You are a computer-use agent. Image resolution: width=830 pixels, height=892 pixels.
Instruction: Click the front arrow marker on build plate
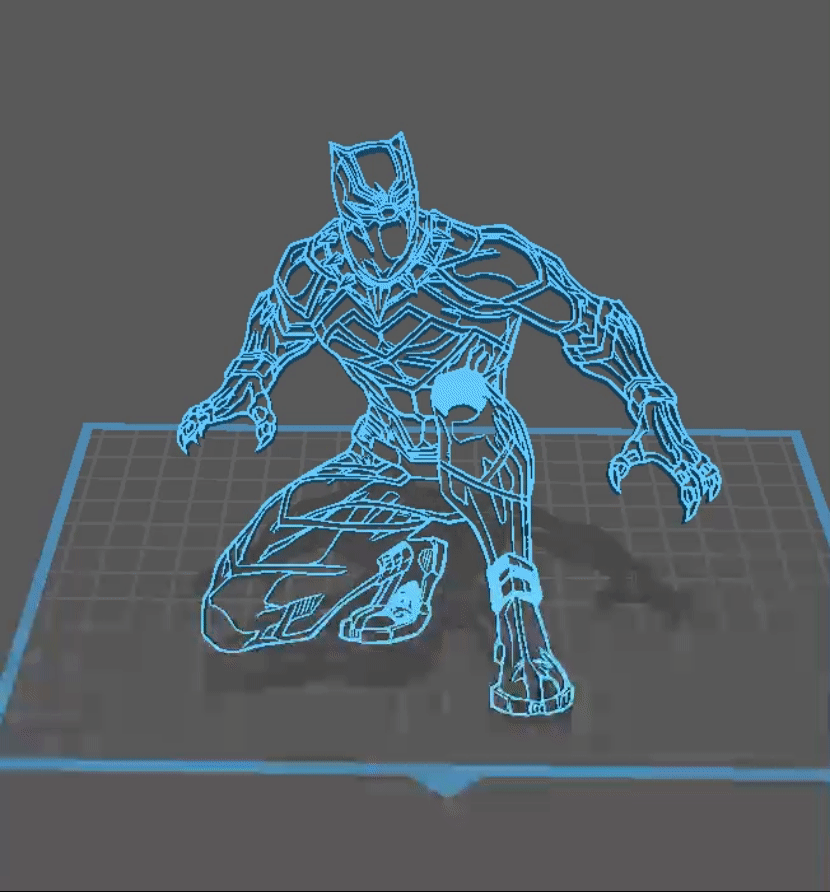click(447, 785)
